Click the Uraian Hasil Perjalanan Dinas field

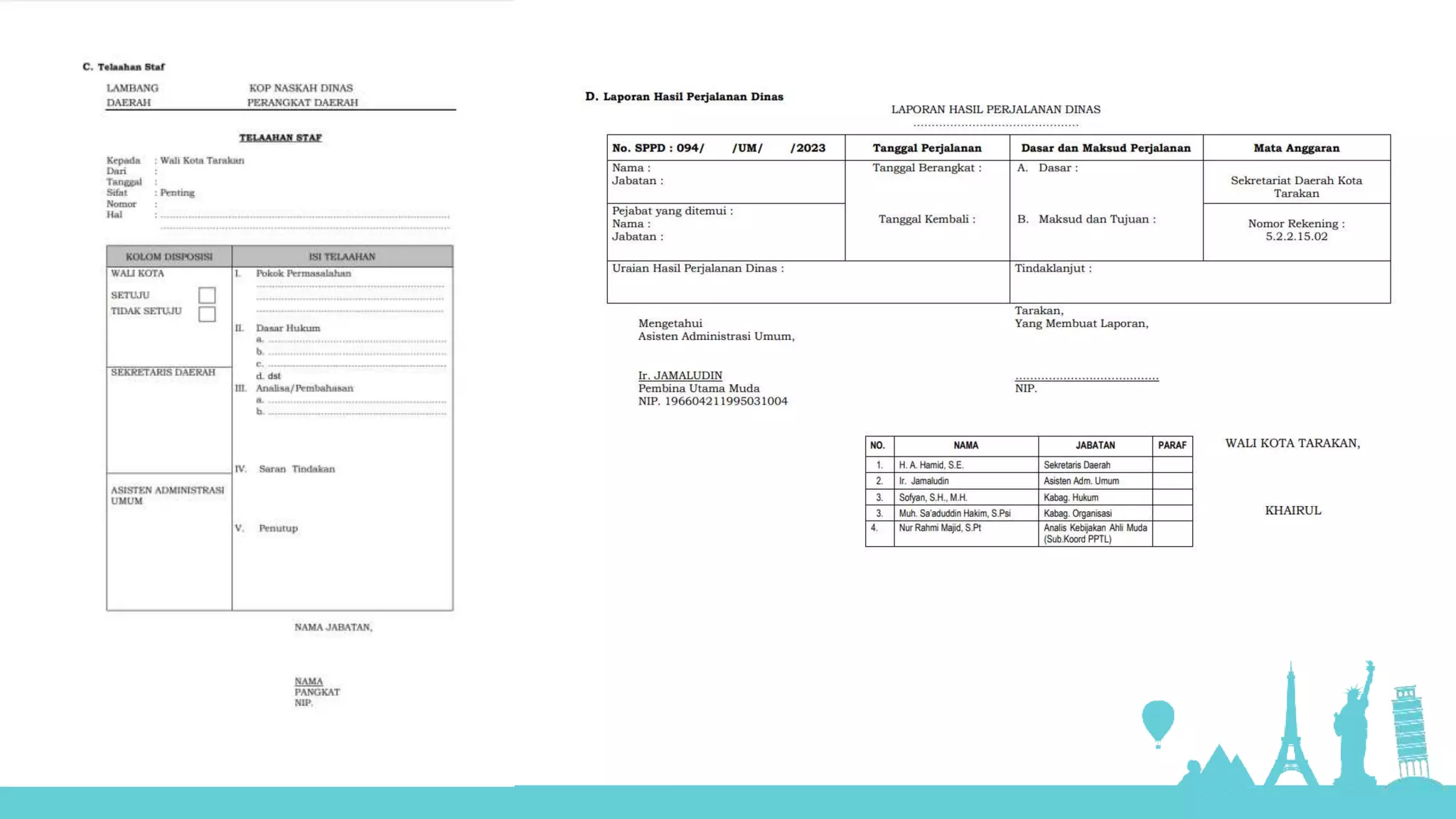click(x=808, y=282)
